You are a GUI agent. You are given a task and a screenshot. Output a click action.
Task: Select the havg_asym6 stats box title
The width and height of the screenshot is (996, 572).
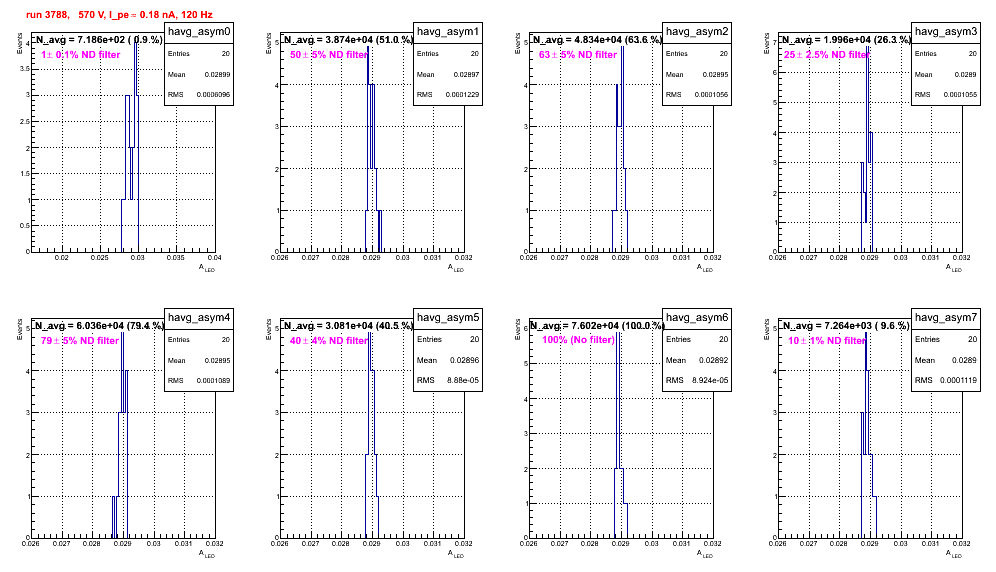pyautogui.click(x=697, y=318)
